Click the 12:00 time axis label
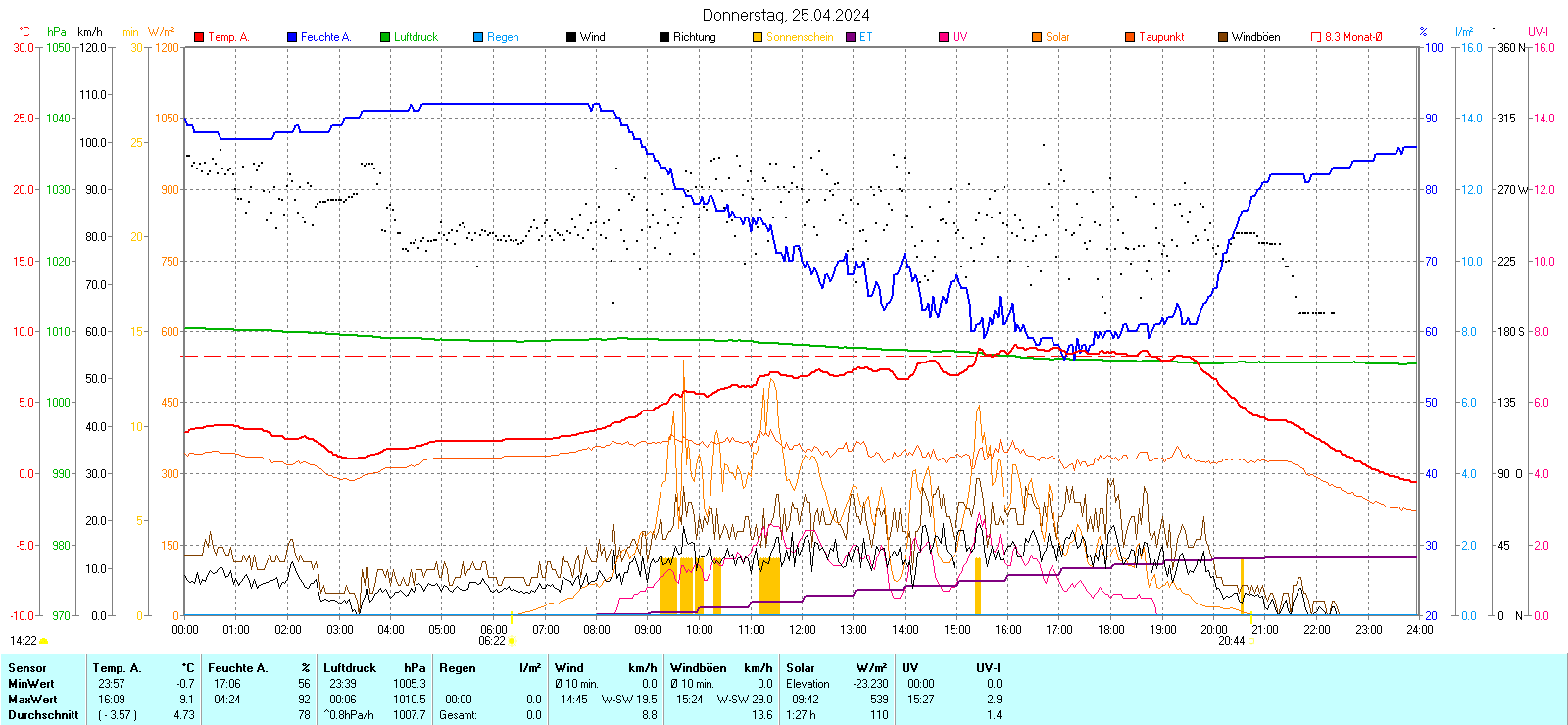Image resolution: width=1568 pixels, height=725 pixels. (802, 630)
